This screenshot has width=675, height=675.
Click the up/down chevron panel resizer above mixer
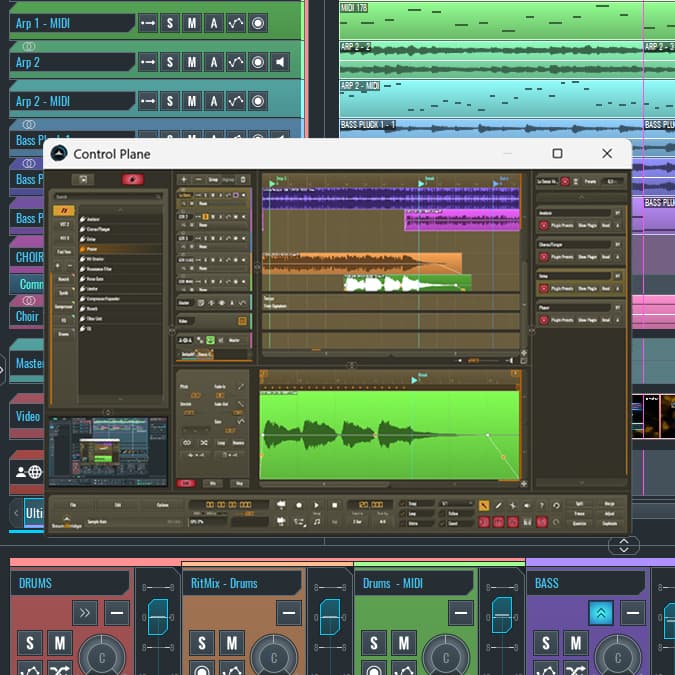coord(624,545)
